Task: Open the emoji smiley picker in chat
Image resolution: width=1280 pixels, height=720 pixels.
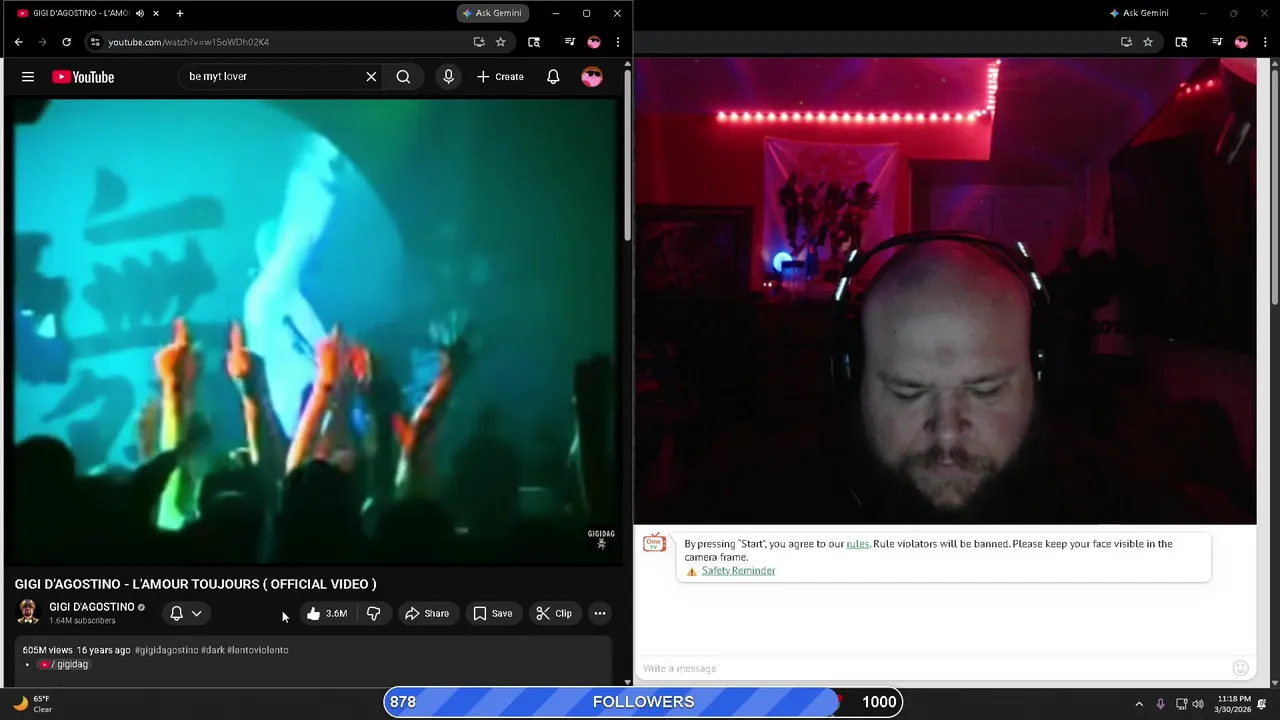Action: [x=1240, y=668]
